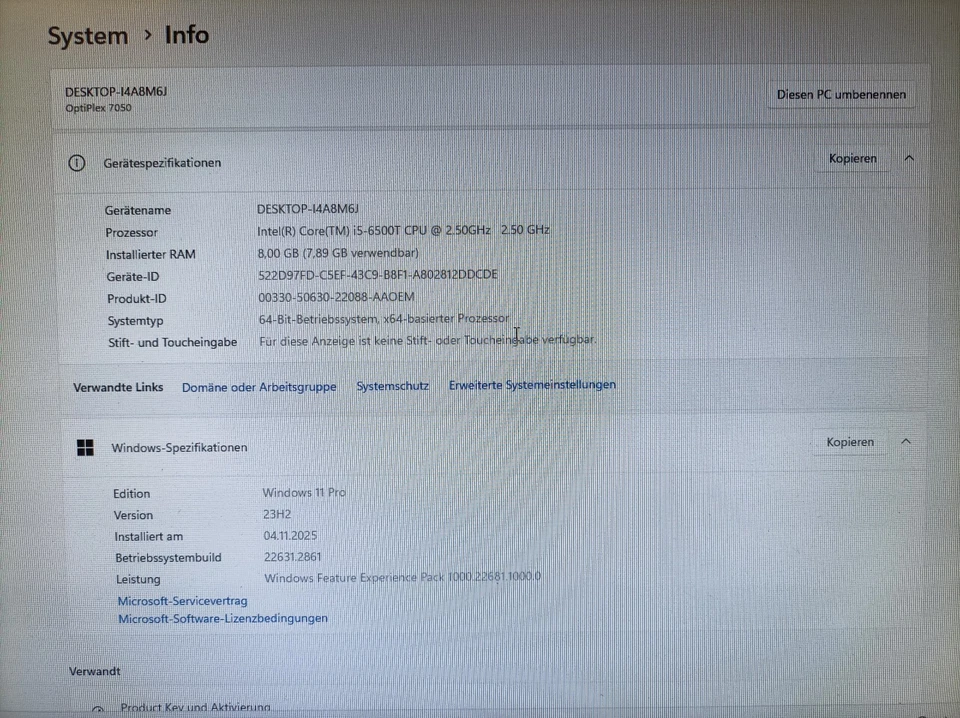Copy the Windows-Spezifikationen with Kopieren

(849, 441)
